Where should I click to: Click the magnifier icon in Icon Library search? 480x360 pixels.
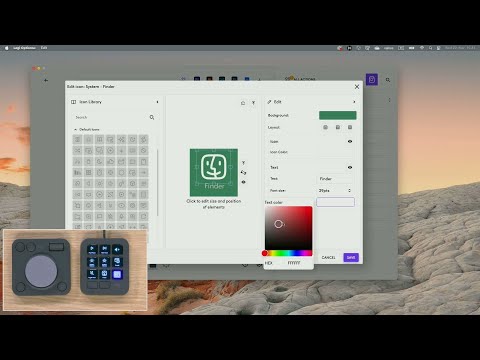152,117
